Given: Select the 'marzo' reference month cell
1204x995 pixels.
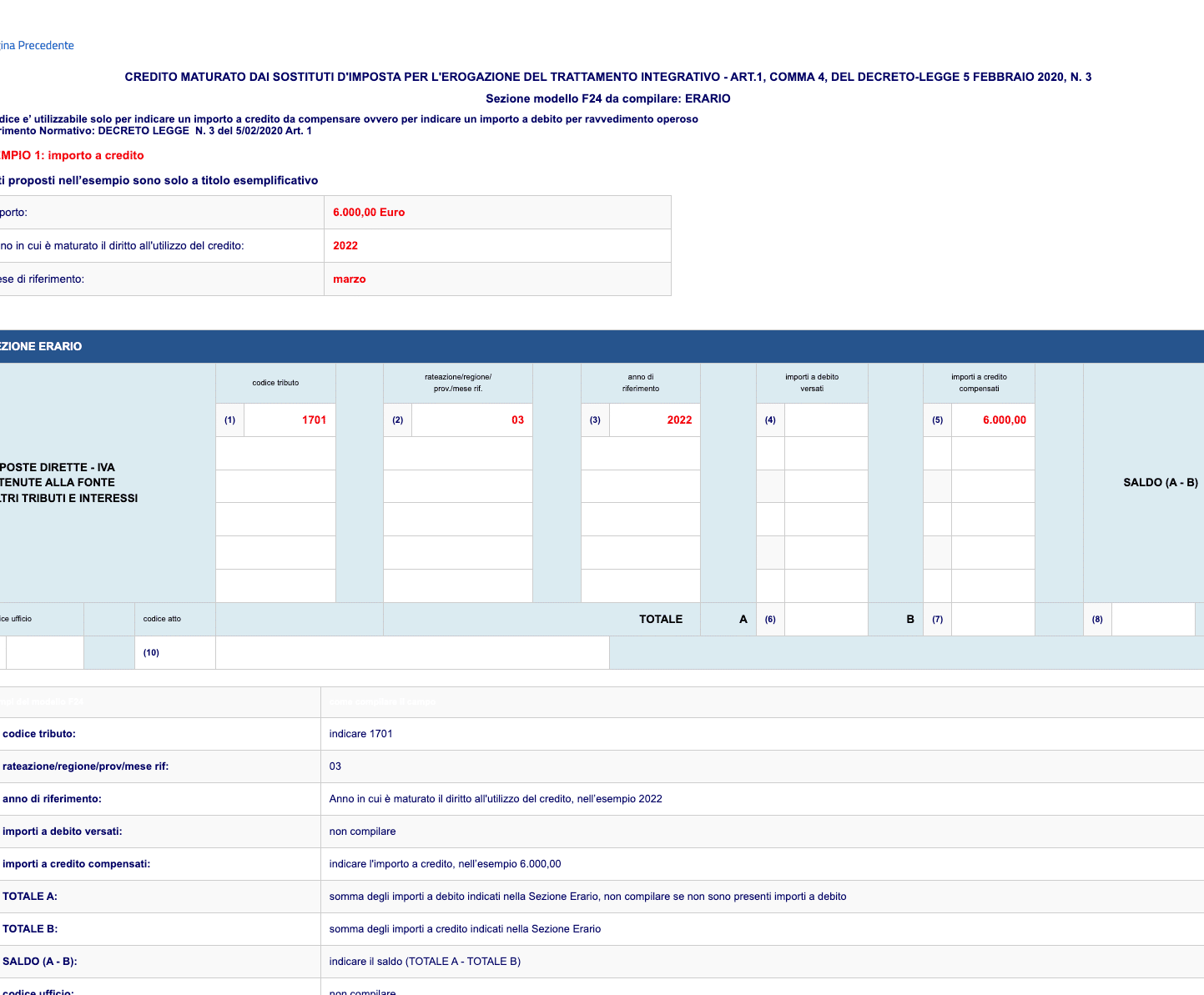Looking at the screenshot, I should click(350, 279).
